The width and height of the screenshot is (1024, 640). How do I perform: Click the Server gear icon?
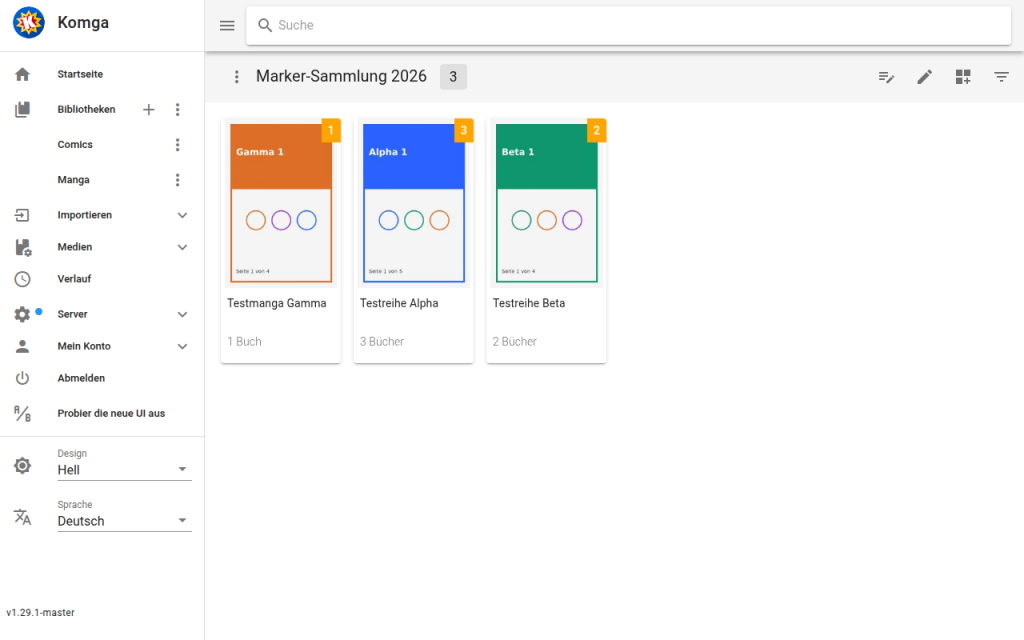(22, 315)
